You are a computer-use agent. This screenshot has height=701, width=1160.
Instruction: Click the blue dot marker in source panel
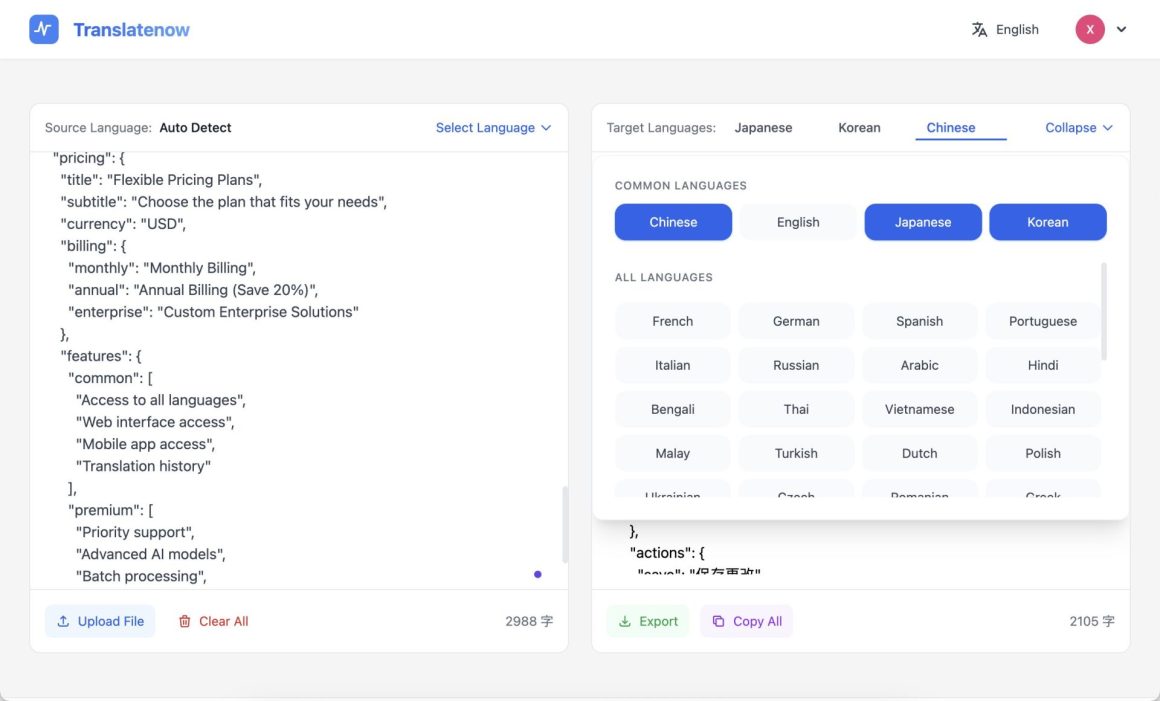(x=537, y=574)
